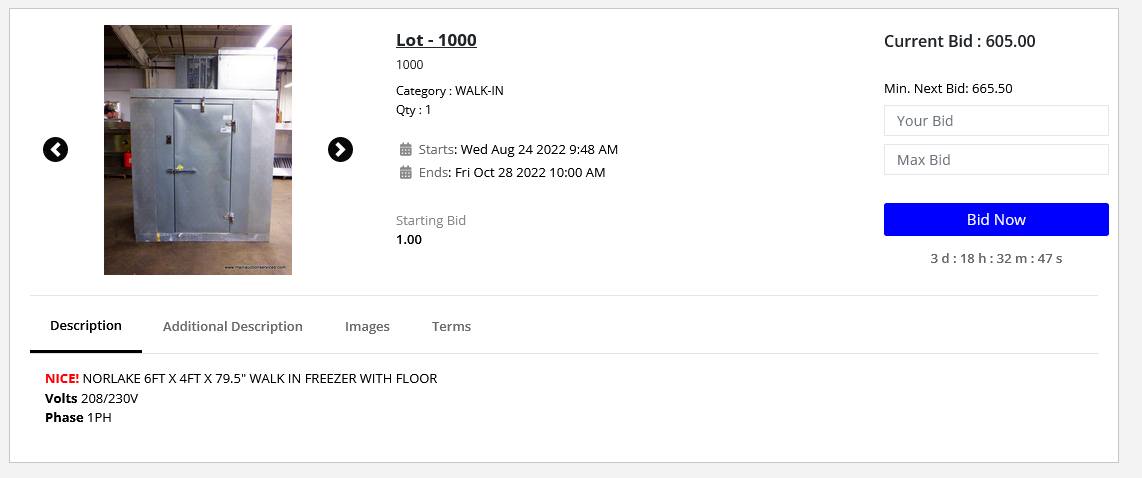Viewport: 1142px width, 478px height.
Task: Click the red NICE! description text
Action: [x=62, y=379]
